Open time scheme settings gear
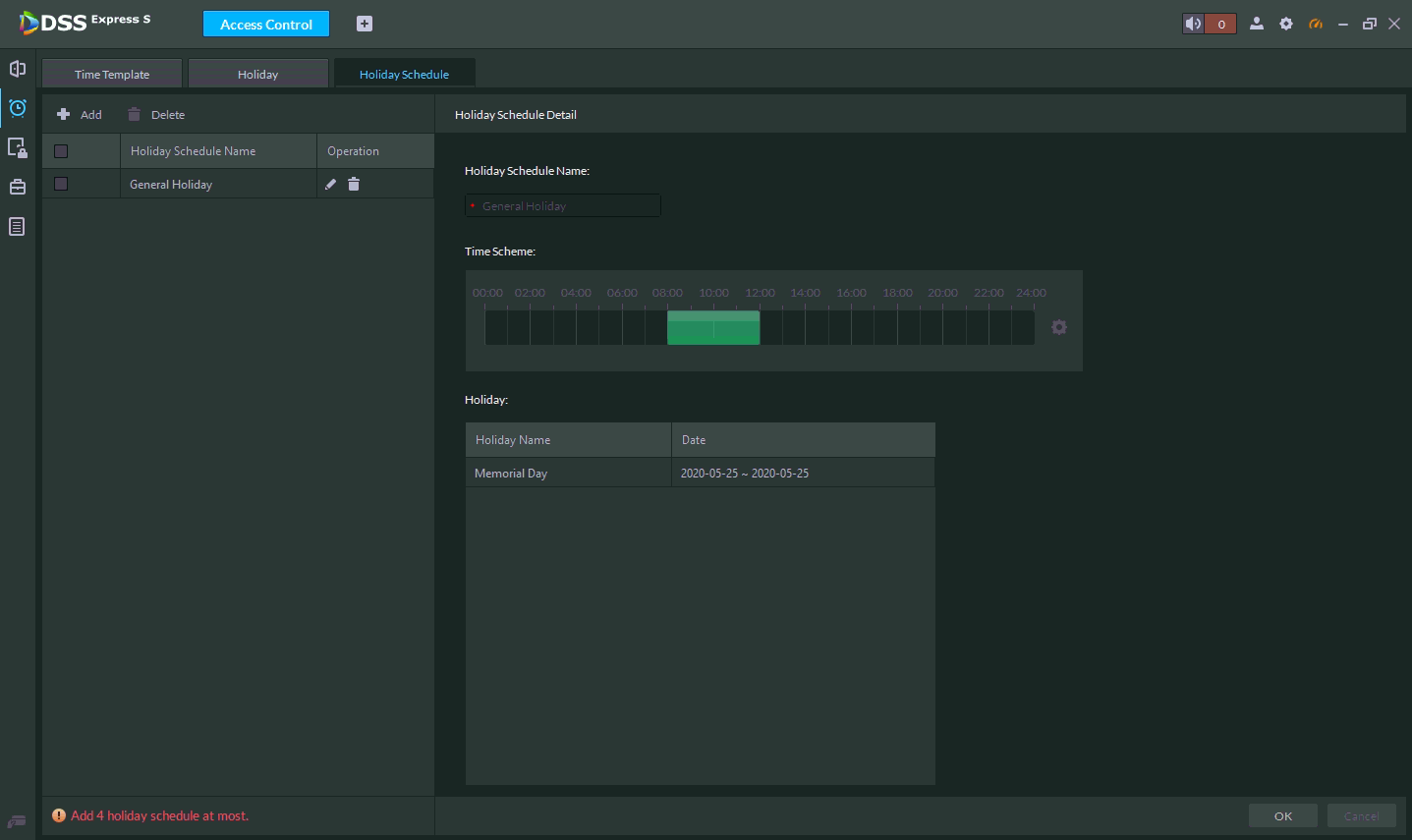The height and width of the screenshot is (840, 1412). tap(1058, 327)
